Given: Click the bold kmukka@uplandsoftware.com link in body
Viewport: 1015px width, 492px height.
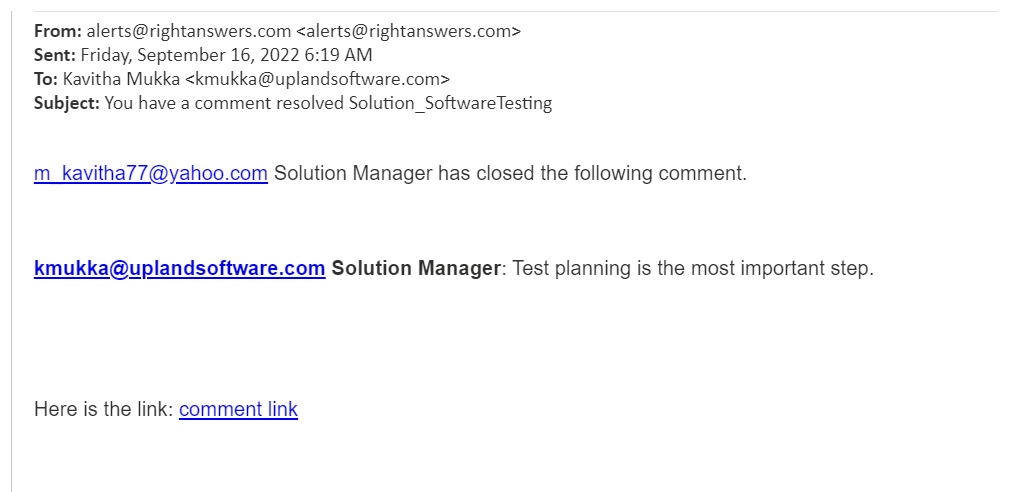Looking at the screenshot, I should tap(179, 268).
